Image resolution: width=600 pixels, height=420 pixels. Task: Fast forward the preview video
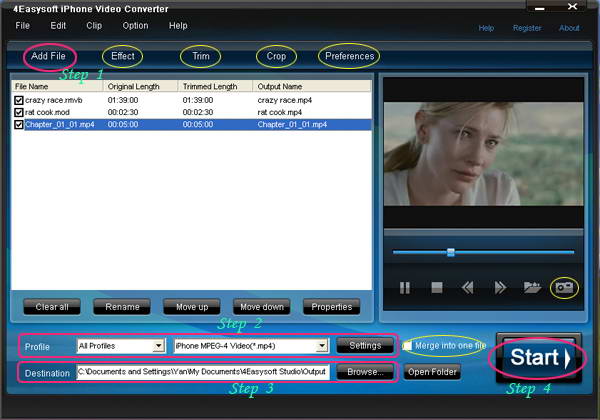tap(500, 288)
